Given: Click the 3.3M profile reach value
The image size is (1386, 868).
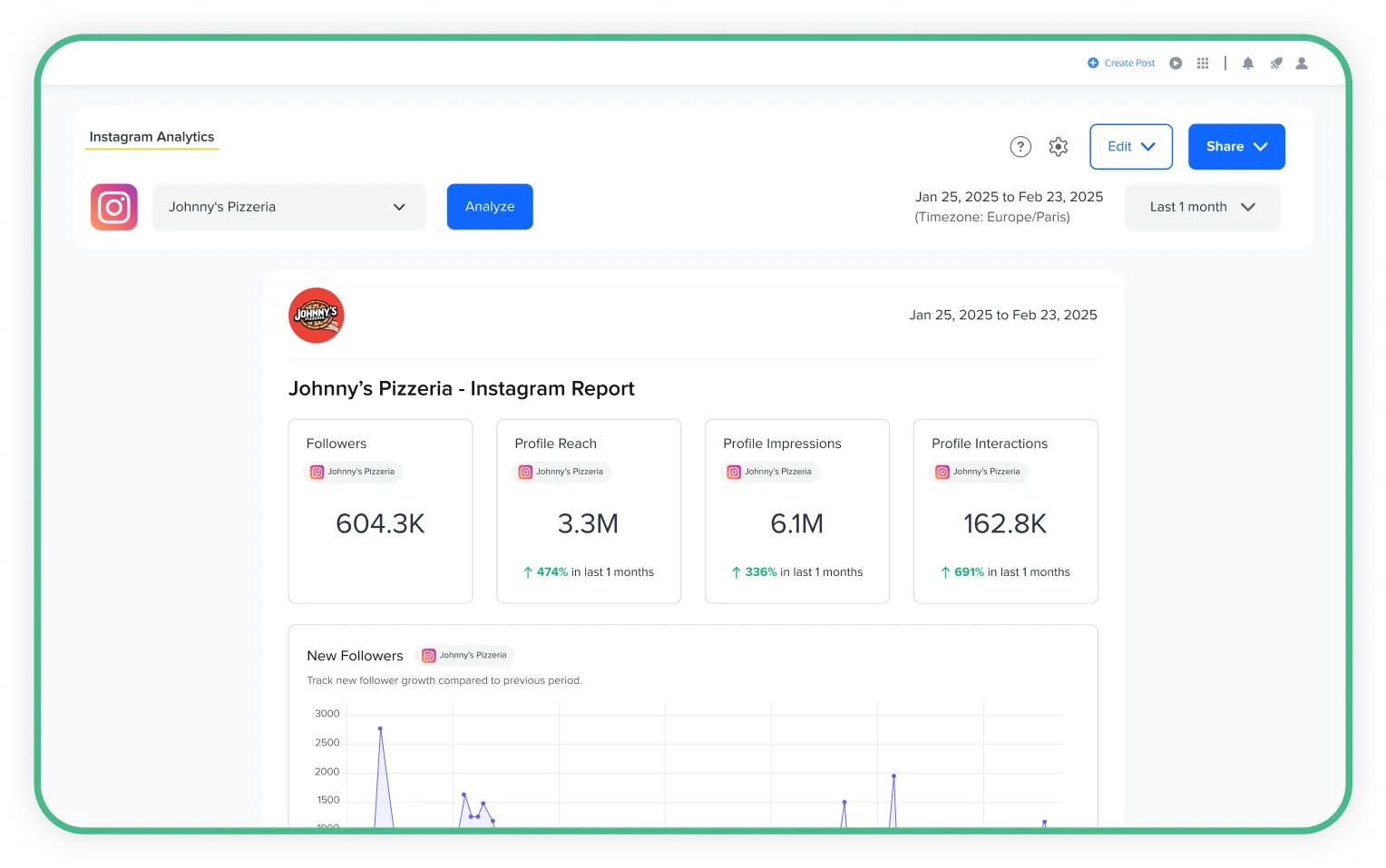Looking at the screenshot, I should tap(588, 523).
